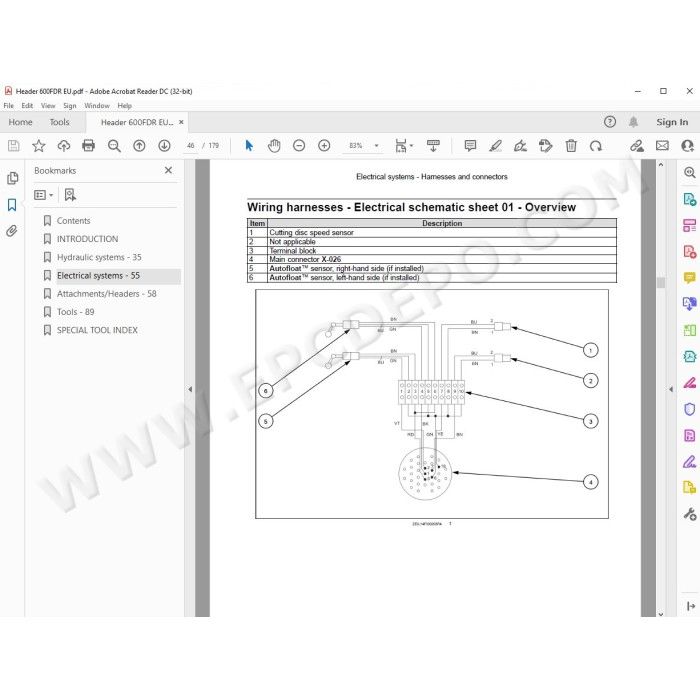Click the Save file icon
The image size is (700, 700).
[13, 146]
